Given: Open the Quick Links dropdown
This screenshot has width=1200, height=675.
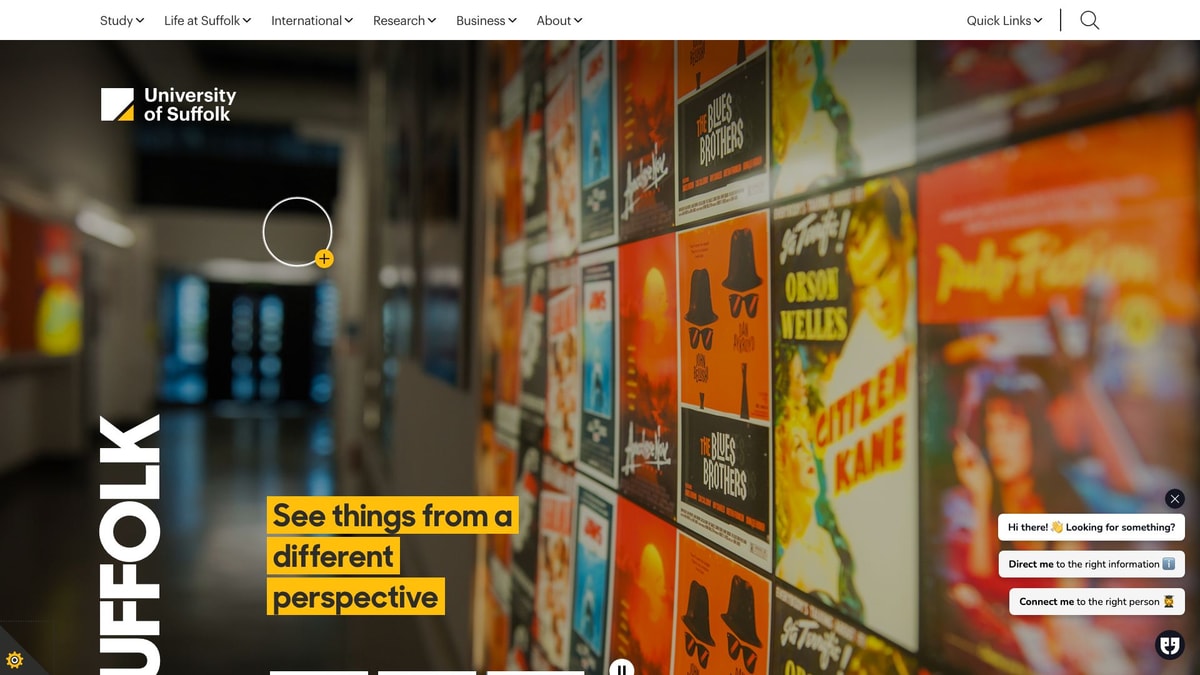Looking at the screenshot, I should [1005, 20].
